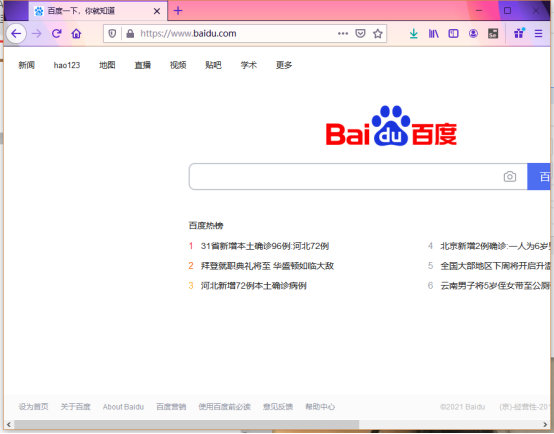
Task: Open the 新闻 news link
Action: pos(26,65)
